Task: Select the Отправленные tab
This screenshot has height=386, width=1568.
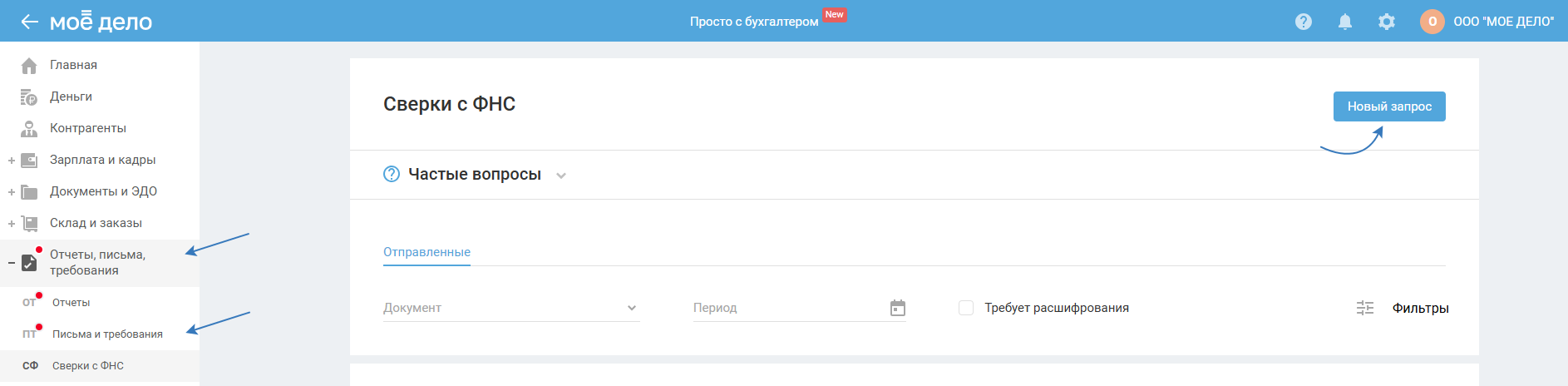Action: [x=427, y=252]
